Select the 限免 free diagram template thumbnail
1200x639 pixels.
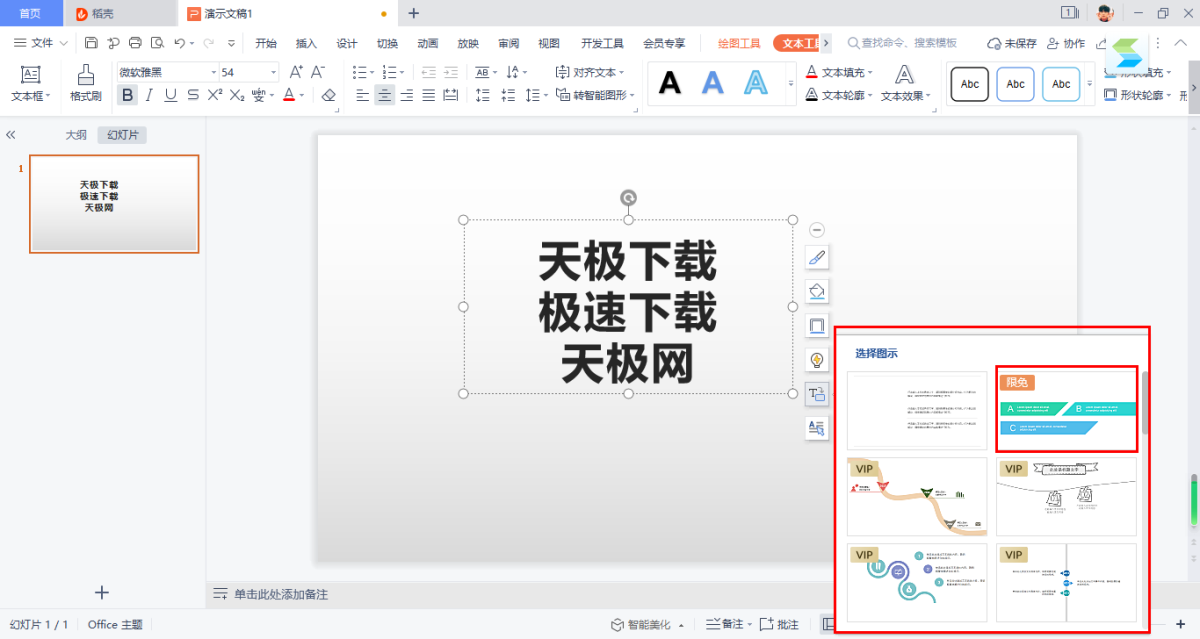click(x=1067, y=410)
